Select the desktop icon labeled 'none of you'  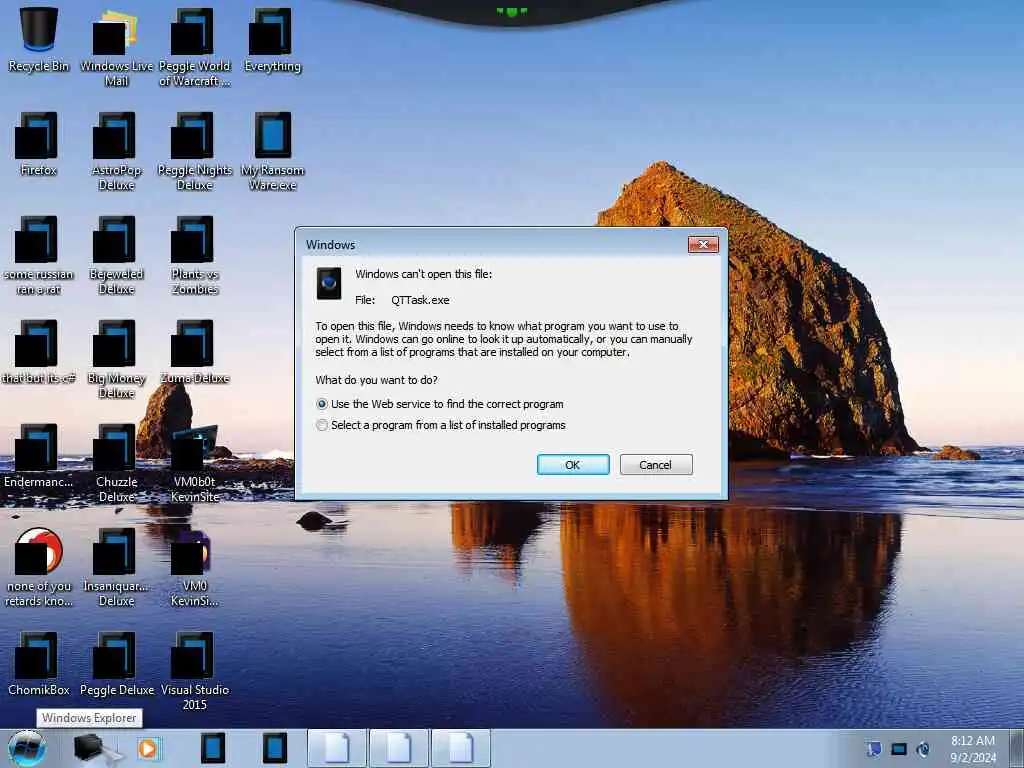39,568
